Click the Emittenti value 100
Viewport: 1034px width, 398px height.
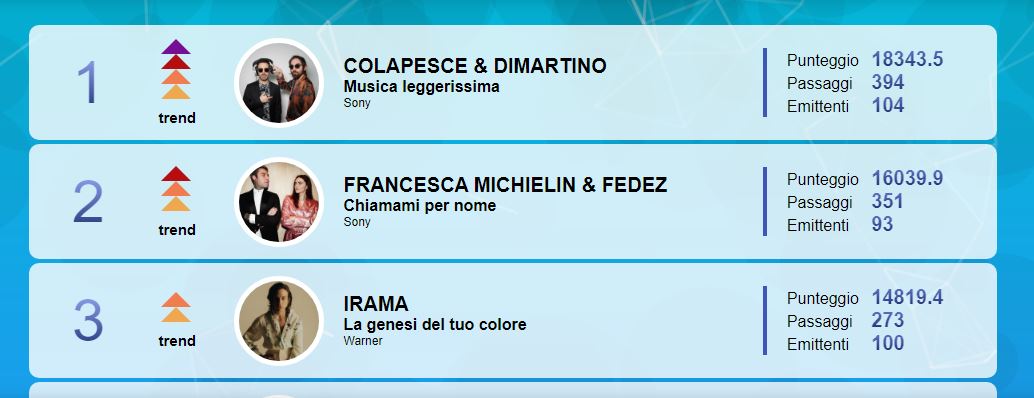[888, 343]
